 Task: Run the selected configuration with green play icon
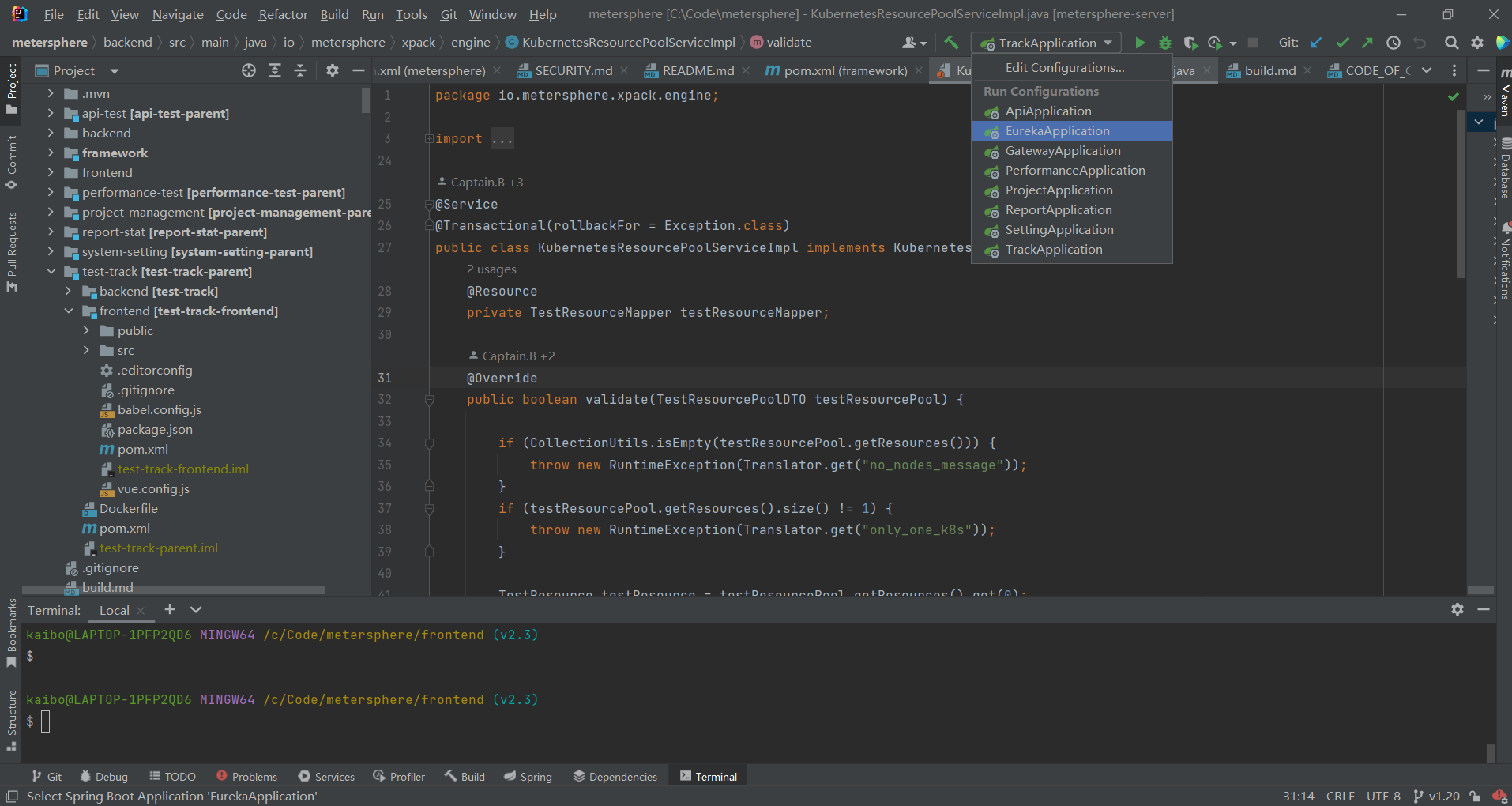tap(1139, 43)
